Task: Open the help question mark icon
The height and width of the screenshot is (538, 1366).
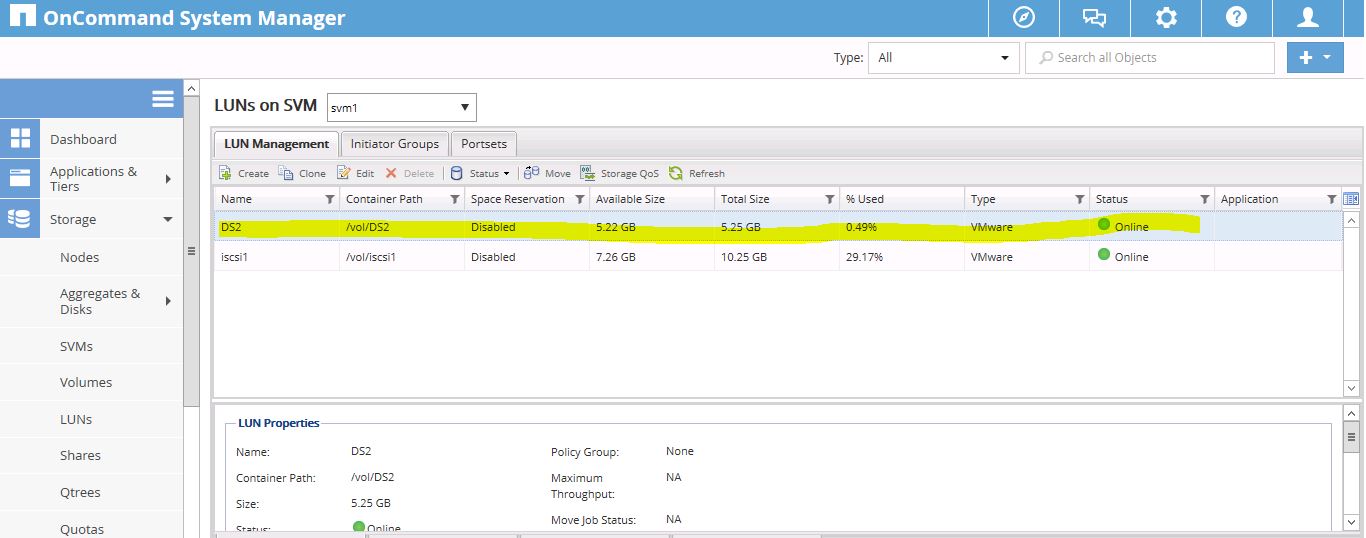Action: 1236,18
